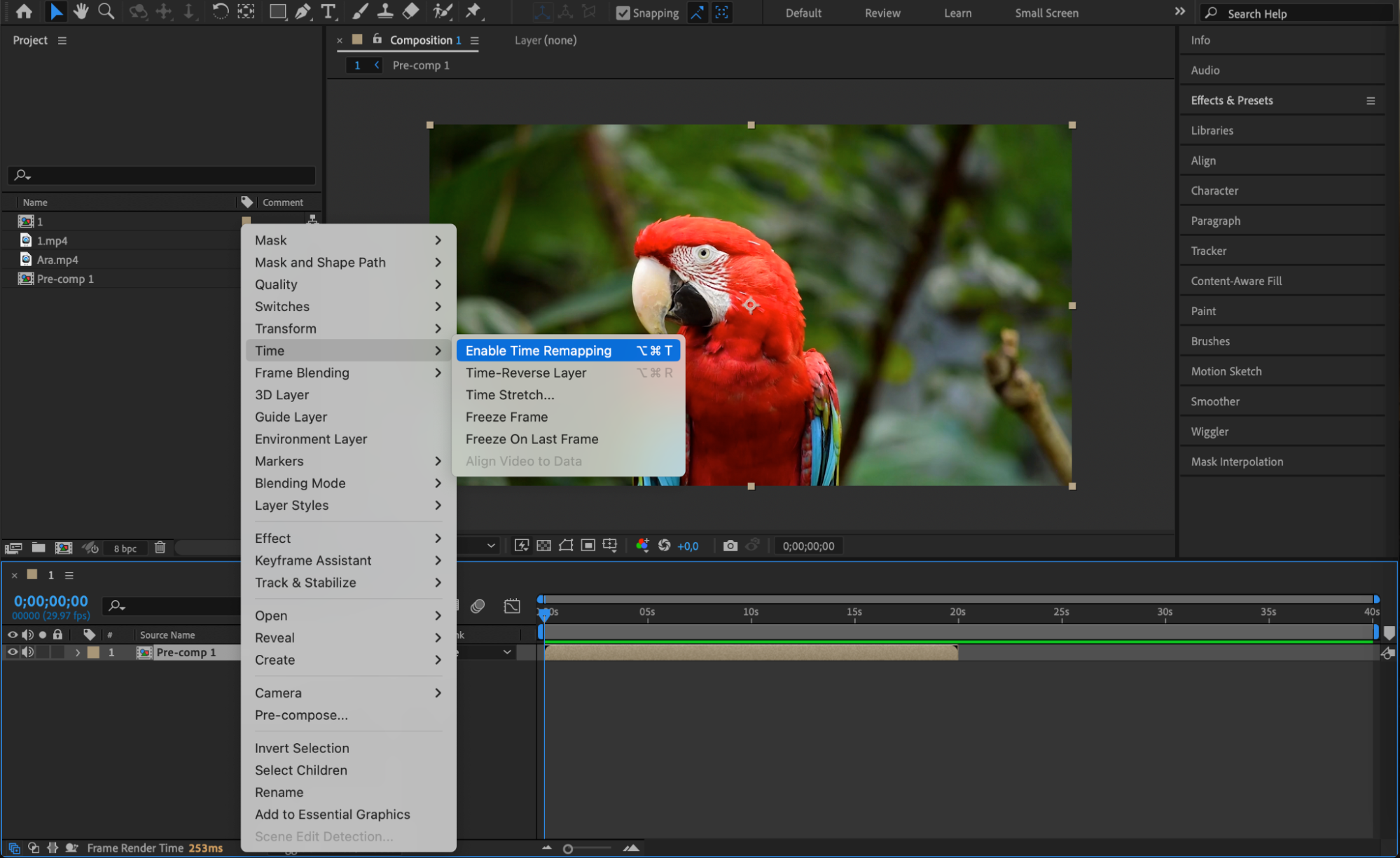Select the Hand tool
The image size is (1400, 858).
click(81, 11)
